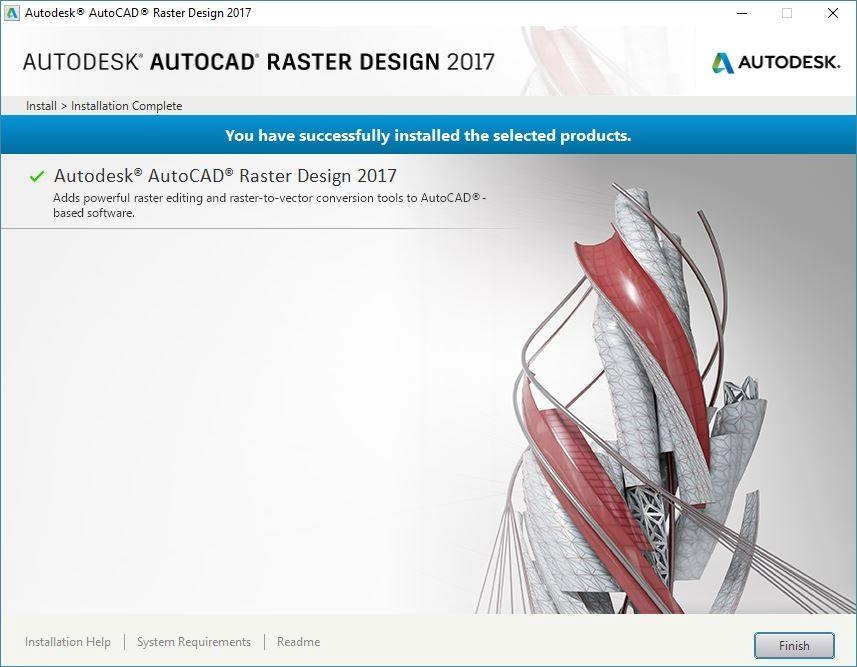The height and width of the screenshot is (667, 857).
Task: Open the Installation Help link
Action: pyautogui.click(x=68, y=642)
